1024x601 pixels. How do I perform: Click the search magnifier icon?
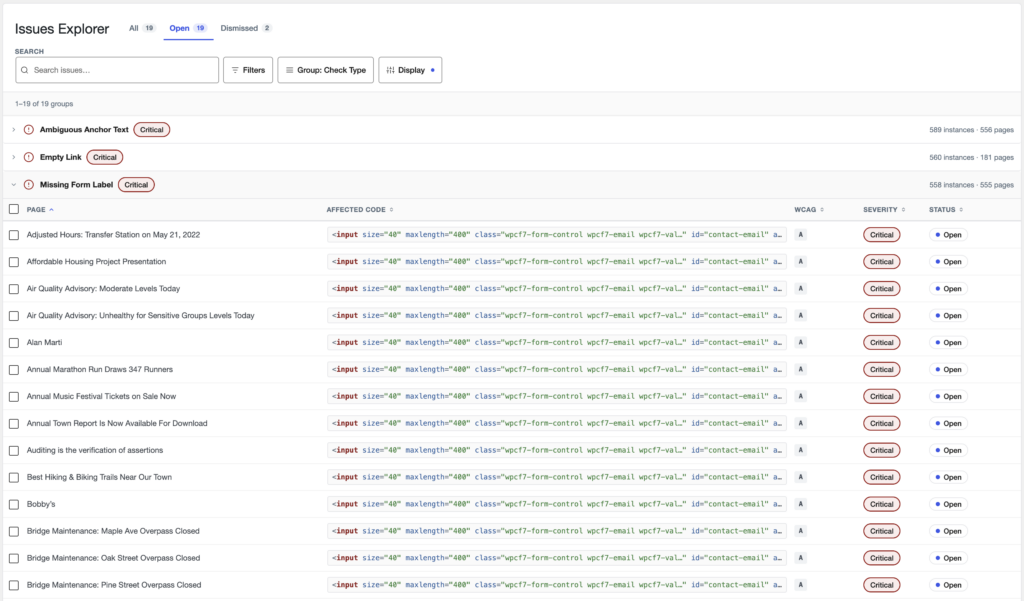tap(24, 70)
